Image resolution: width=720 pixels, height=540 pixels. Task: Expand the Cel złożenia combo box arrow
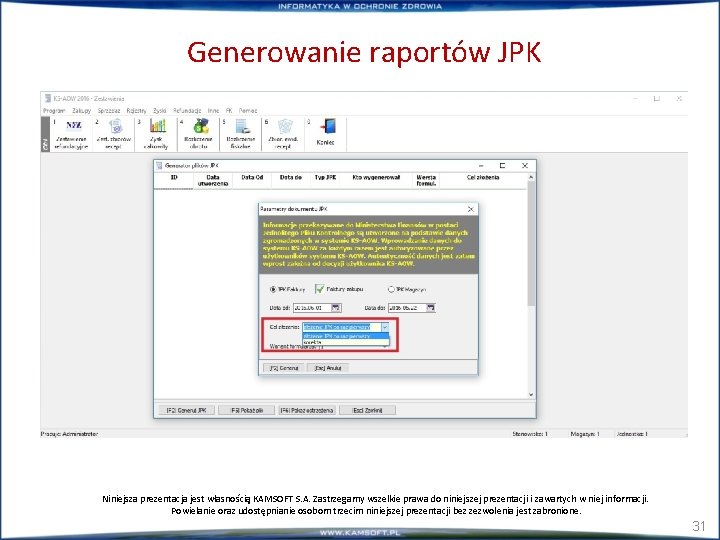385,327
